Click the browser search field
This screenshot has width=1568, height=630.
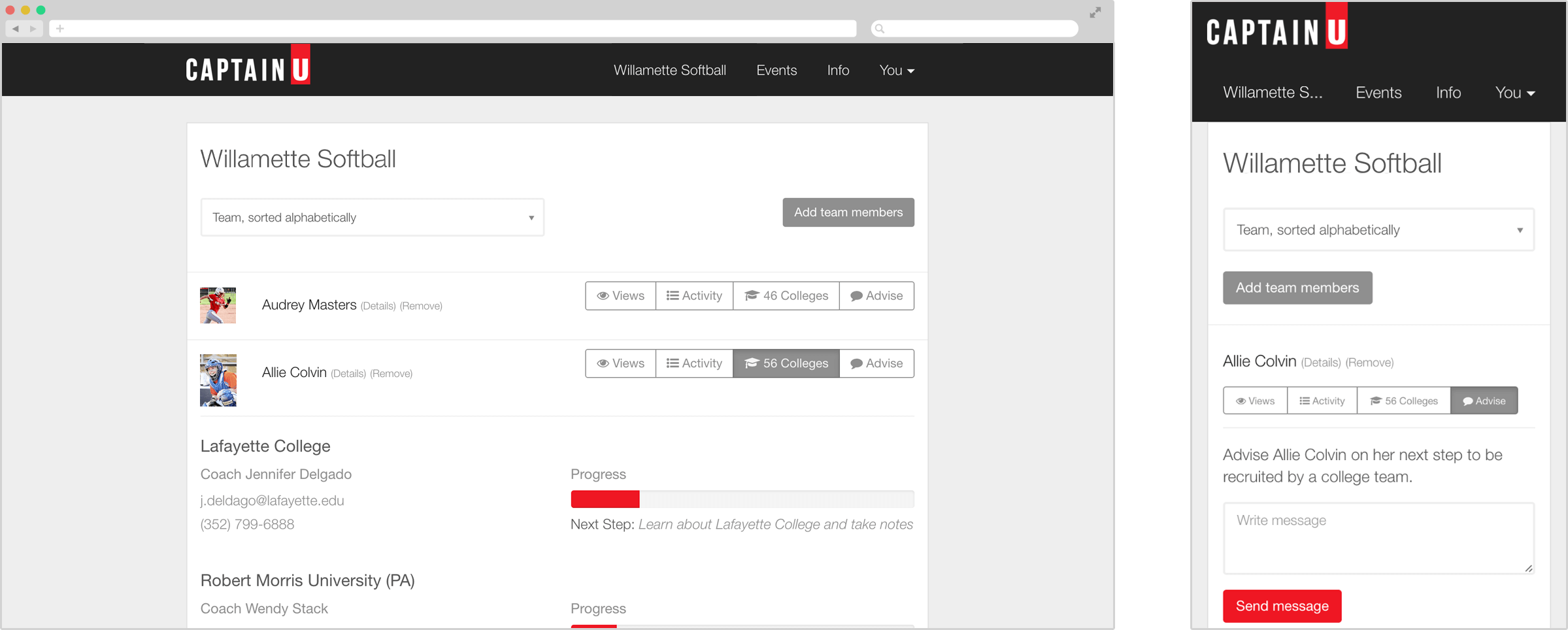pos(975,29)
